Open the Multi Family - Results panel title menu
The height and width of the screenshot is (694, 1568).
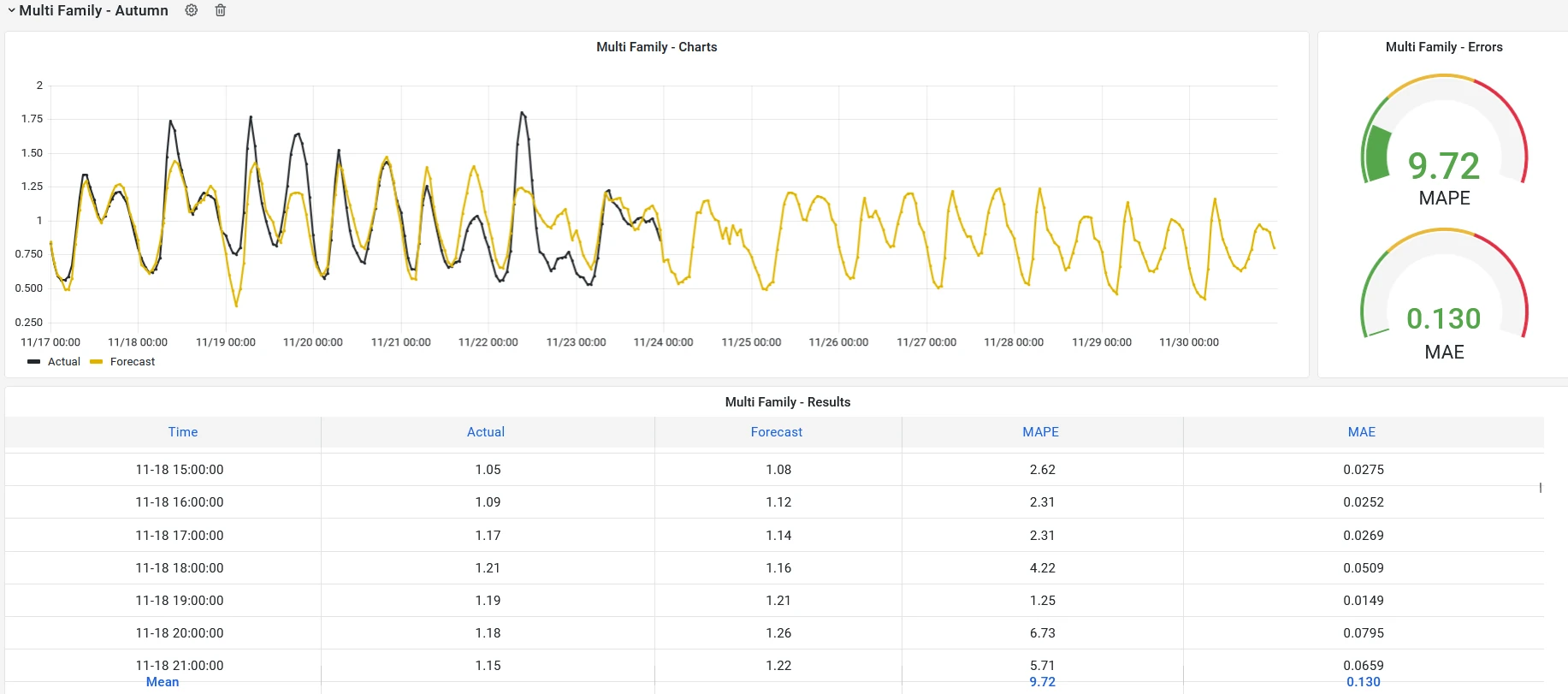(788, 402)
